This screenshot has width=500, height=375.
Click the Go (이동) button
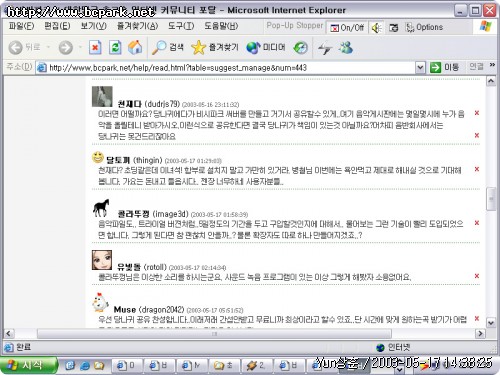coord(445,67)
